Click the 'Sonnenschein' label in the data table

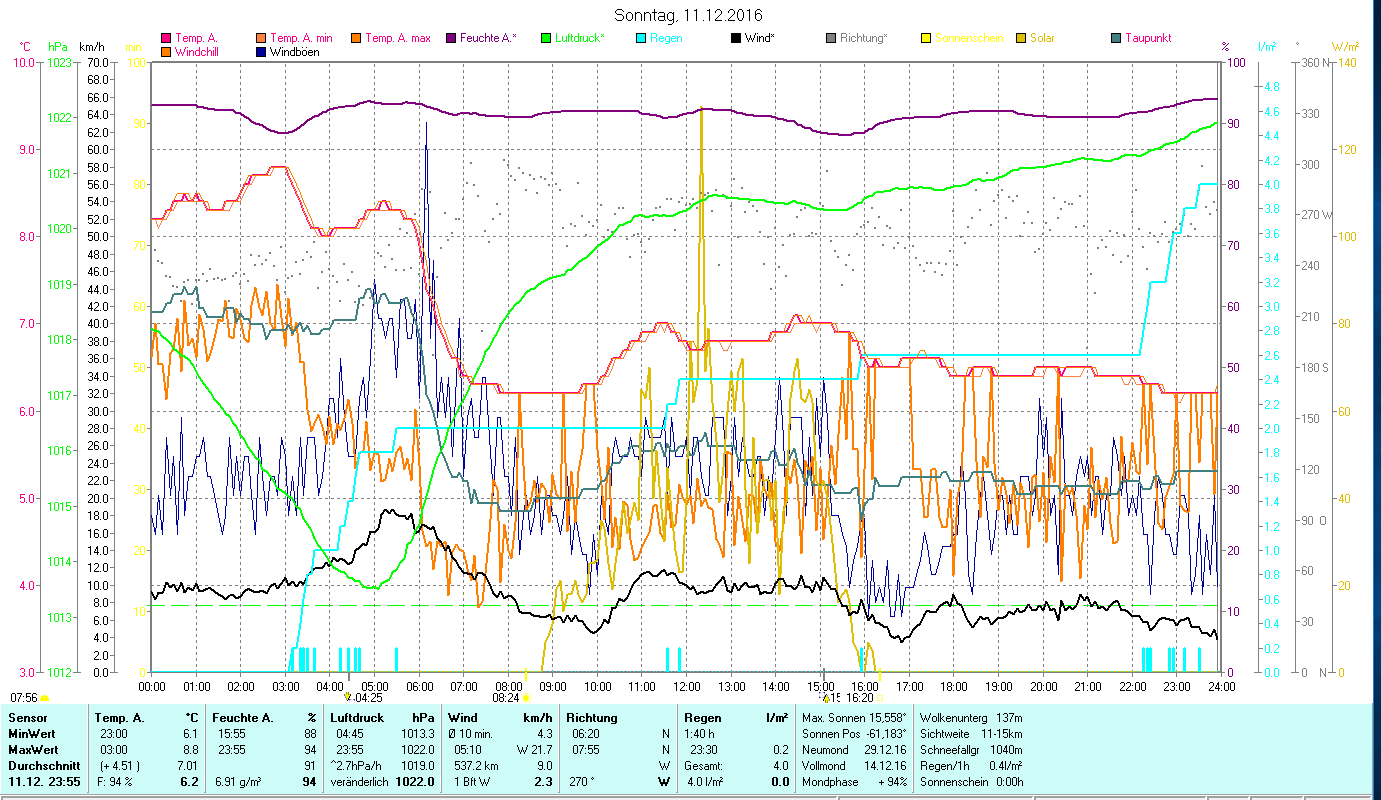tap(954, 782)
